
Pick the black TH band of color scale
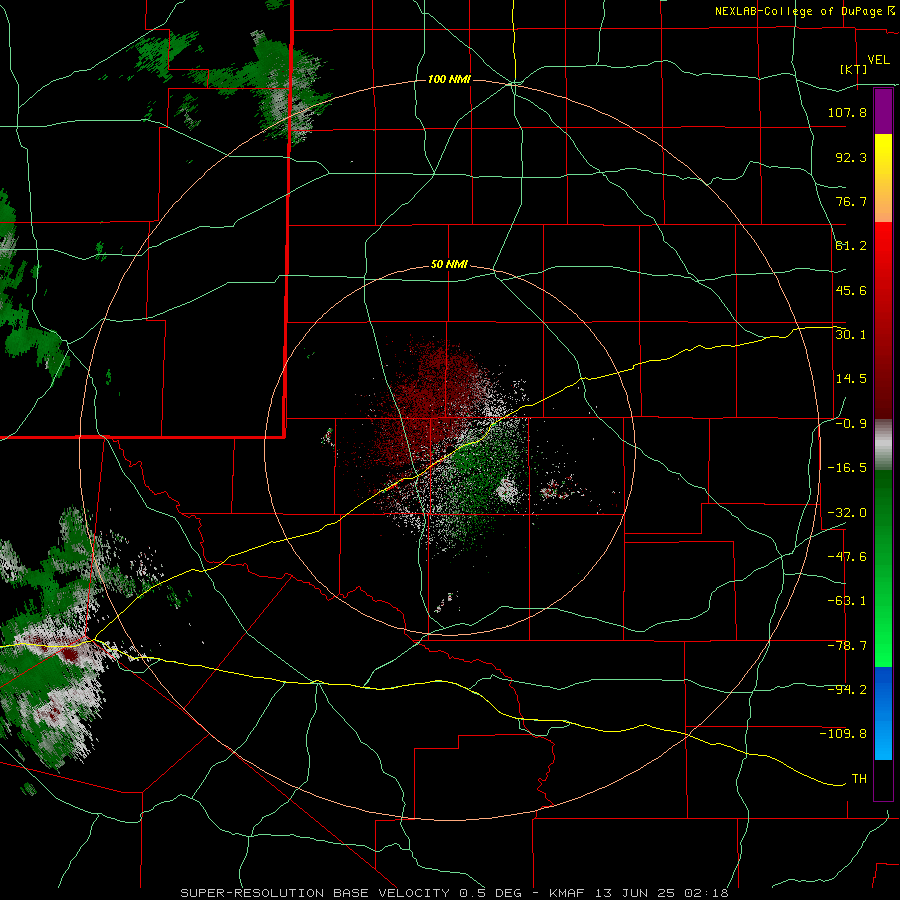tap(883, 779)
